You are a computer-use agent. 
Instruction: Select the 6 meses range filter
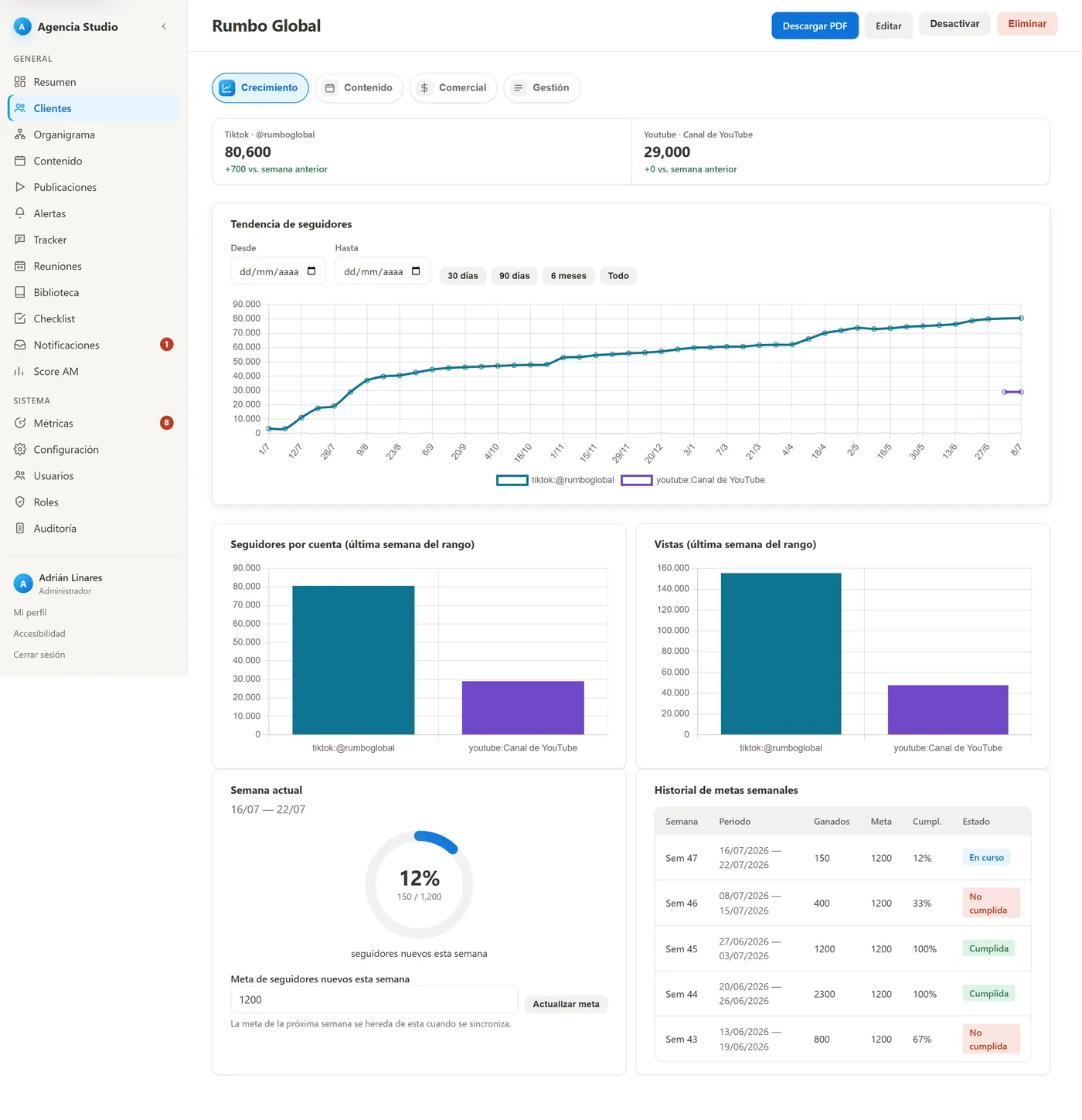pos(569,276)
